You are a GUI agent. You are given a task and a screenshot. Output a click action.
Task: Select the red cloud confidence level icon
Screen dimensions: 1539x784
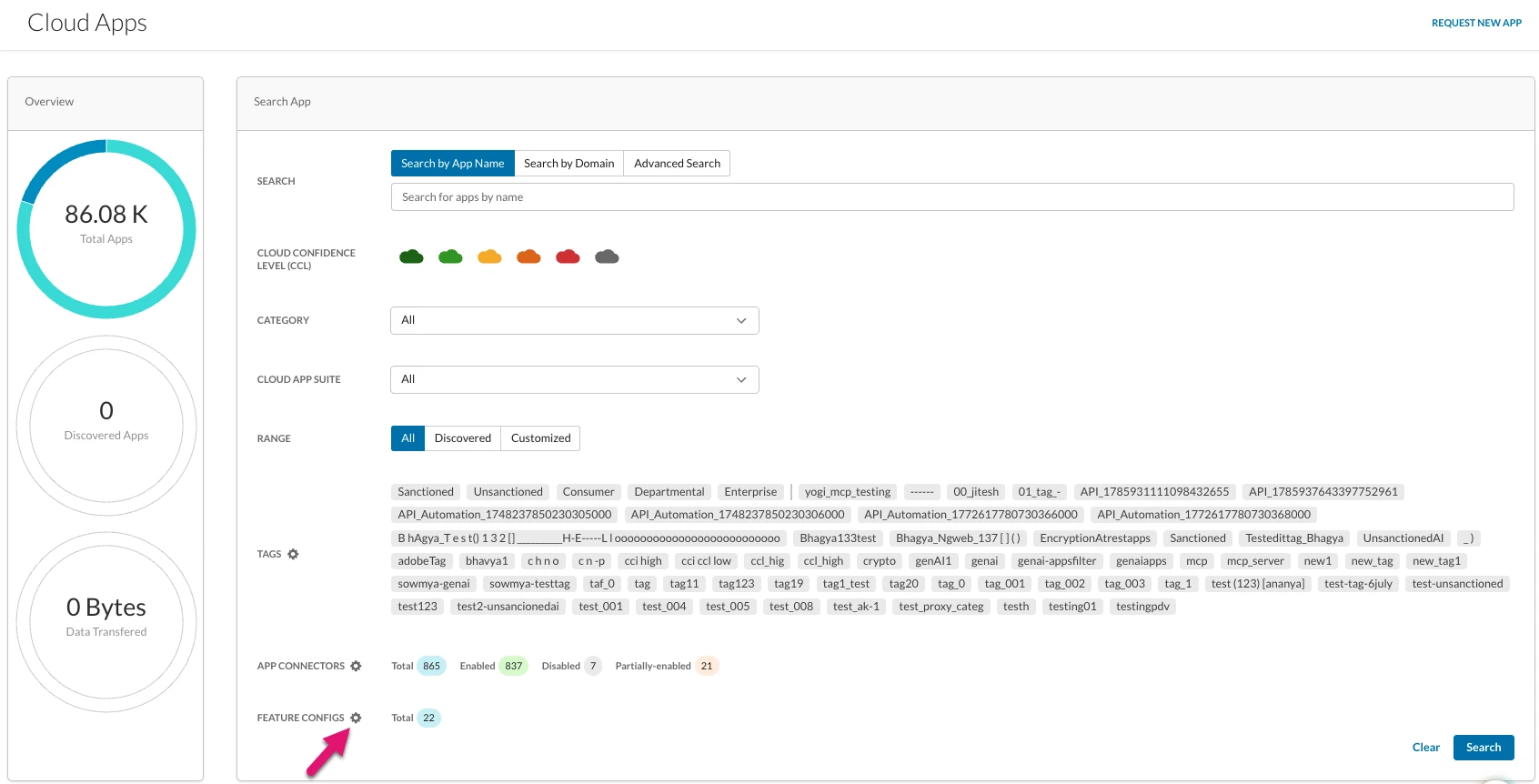point(568,256)
